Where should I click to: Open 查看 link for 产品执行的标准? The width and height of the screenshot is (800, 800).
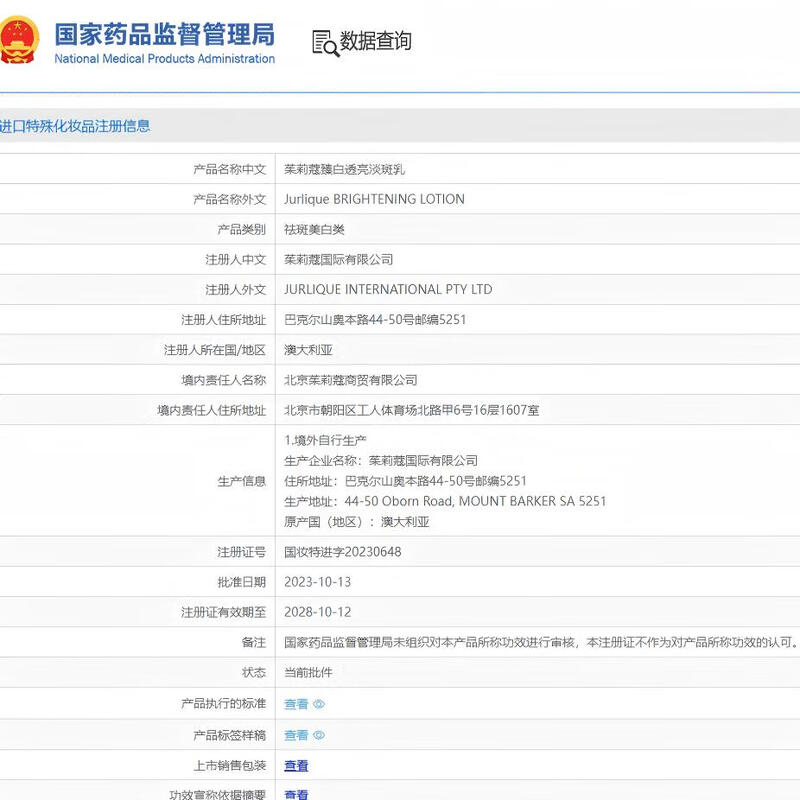296,704
